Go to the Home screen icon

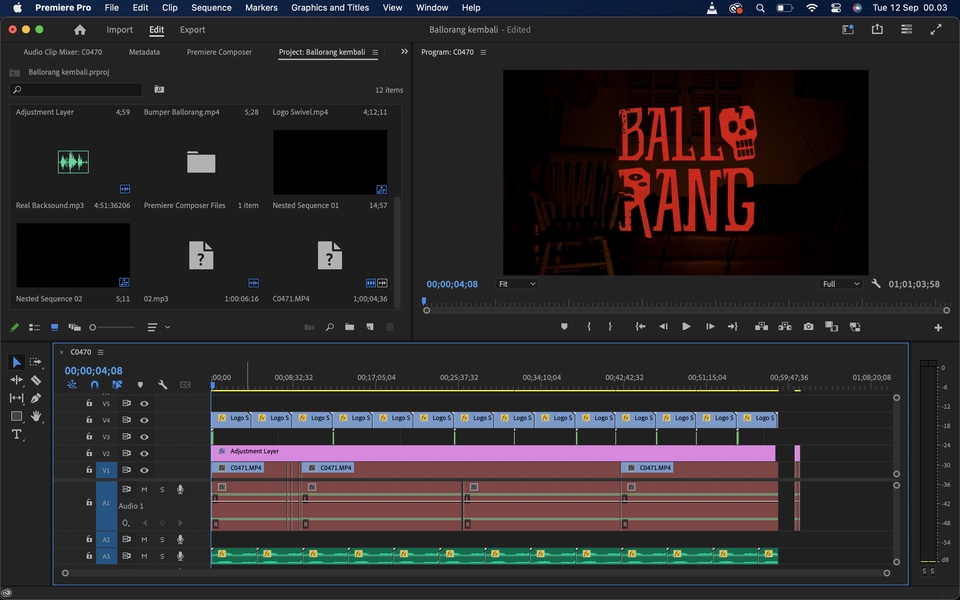point(80,29)
